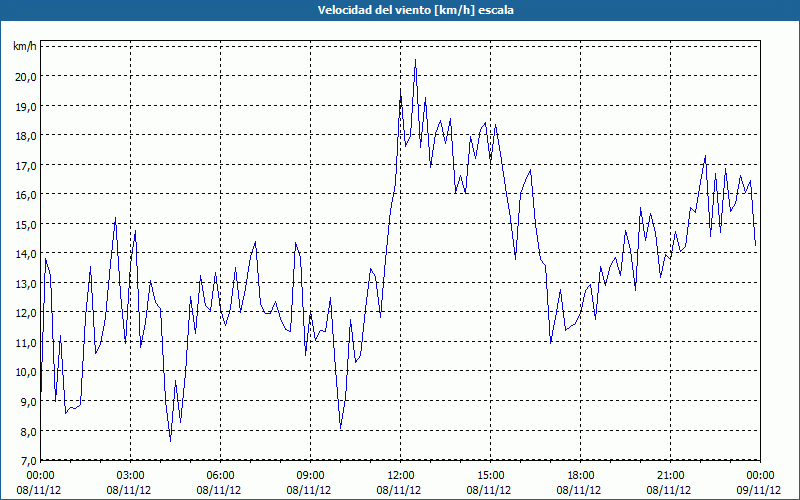Select the '09/11/12' date label
Viewport: 800px width, 500px height.
tap(759, 490)
